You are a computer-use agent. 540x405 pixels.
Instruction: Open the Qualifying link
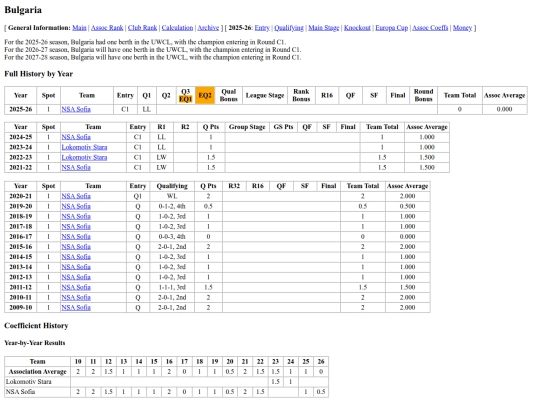point(289,28)
